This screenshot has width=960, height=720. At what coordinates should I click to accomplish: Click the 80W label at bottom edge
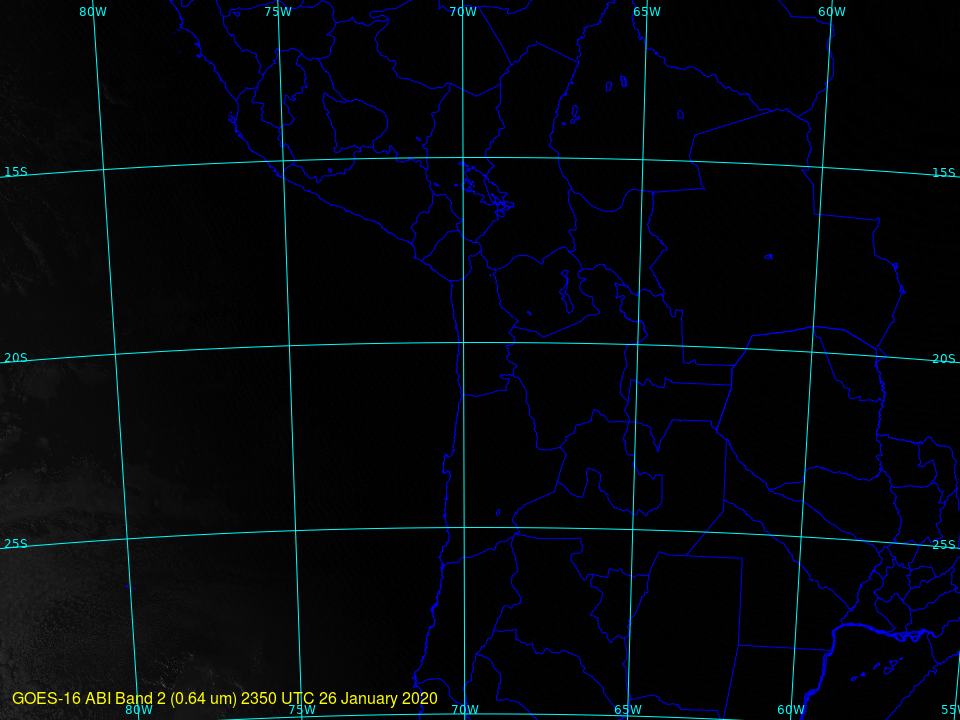coord(139,710)
